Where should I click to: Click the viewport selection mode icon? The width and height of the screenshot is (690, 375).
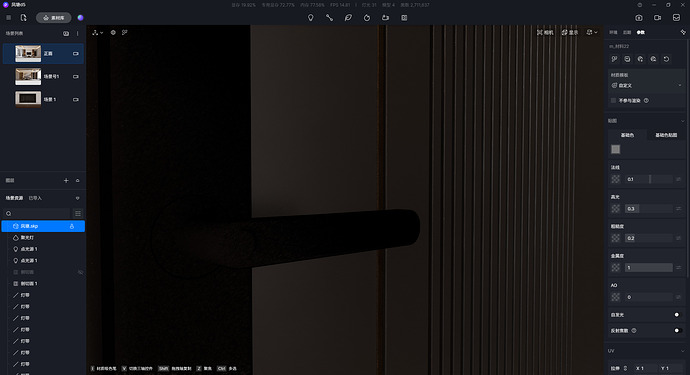(125, 33)
